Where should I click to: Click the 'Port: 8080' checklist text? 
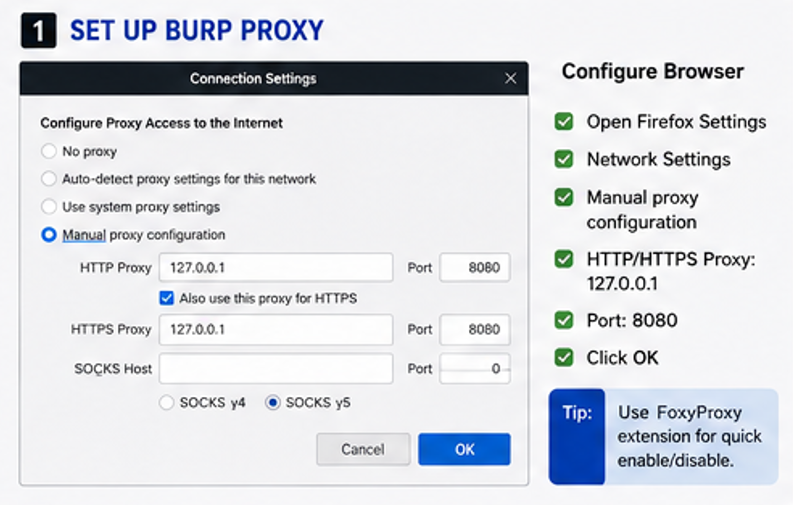pos(632,320)
